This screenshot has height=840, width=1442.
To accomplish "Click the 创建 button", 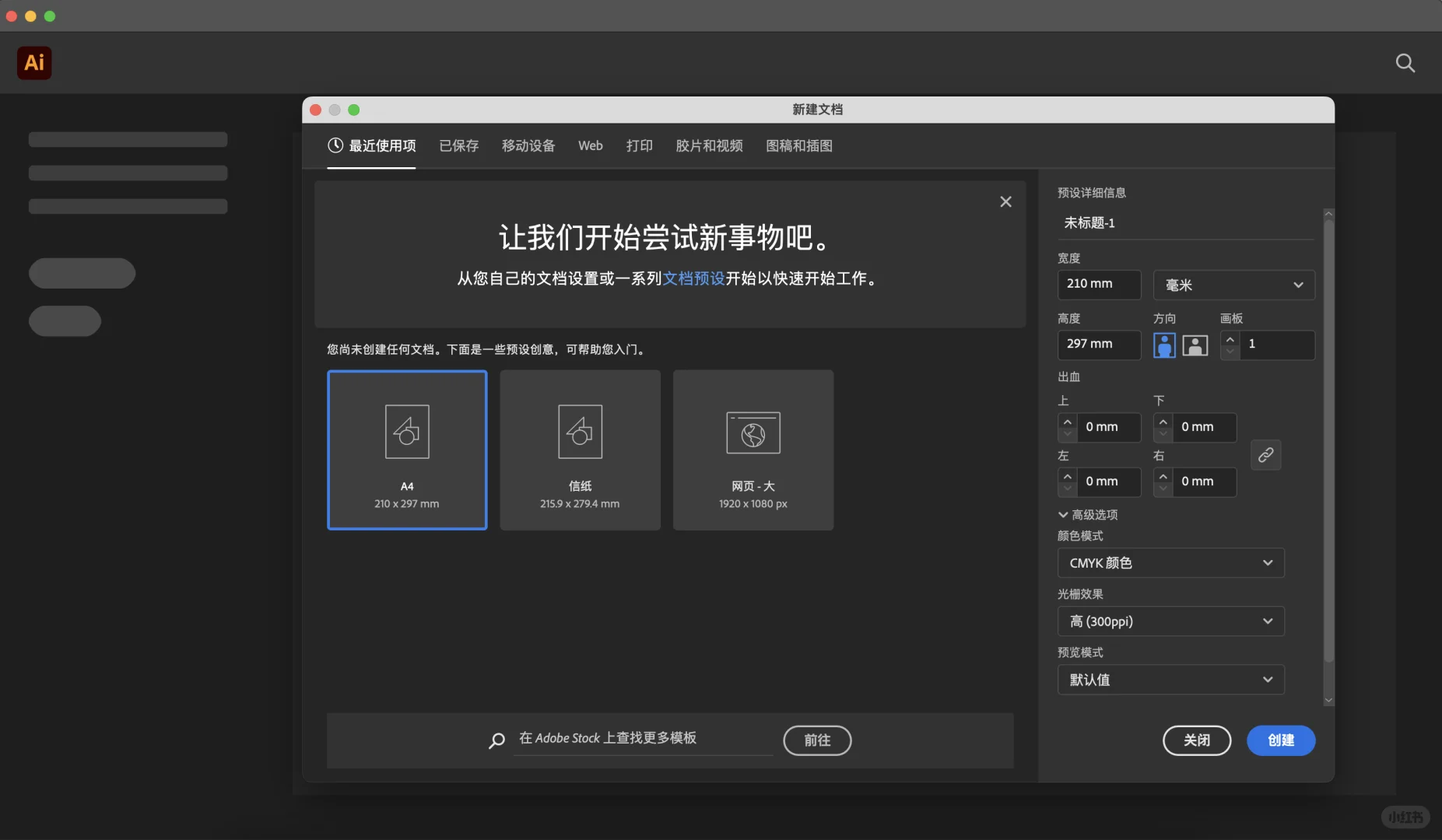I will click(x=1279, y=740).
